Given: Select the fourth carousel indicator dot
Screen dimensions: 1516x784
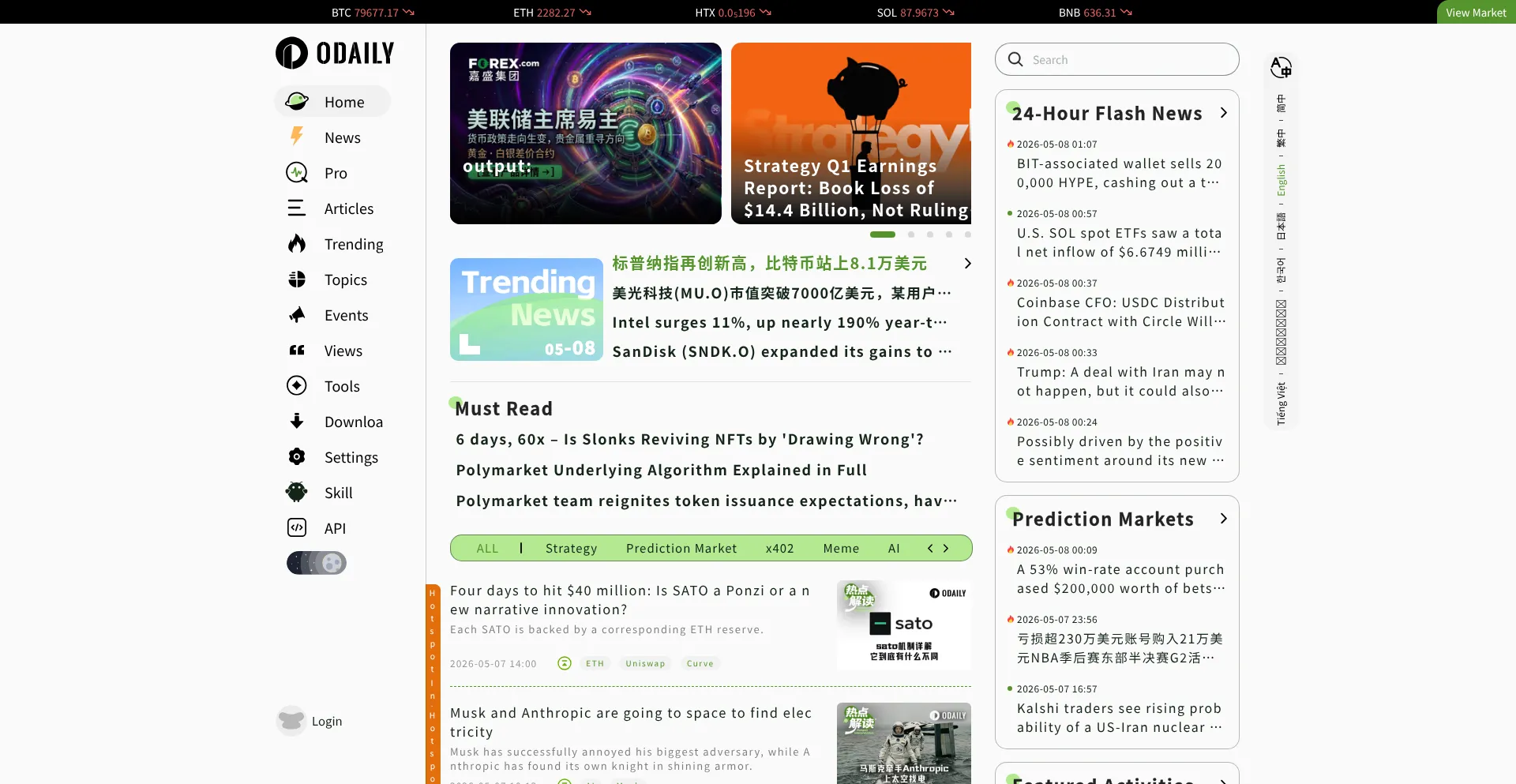Looking at the screenshot, I should tap(949, 234).
